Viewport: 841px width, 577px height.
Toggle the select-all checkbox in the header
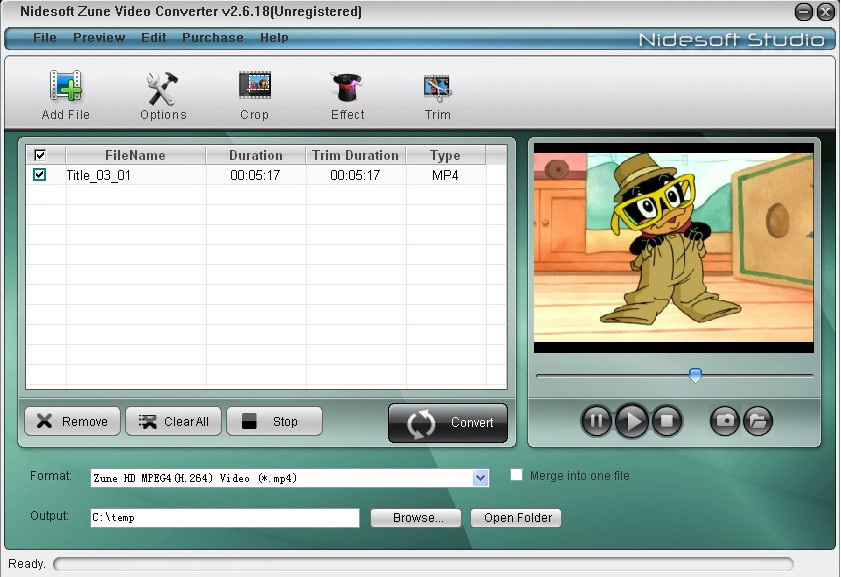pos(40,155)
